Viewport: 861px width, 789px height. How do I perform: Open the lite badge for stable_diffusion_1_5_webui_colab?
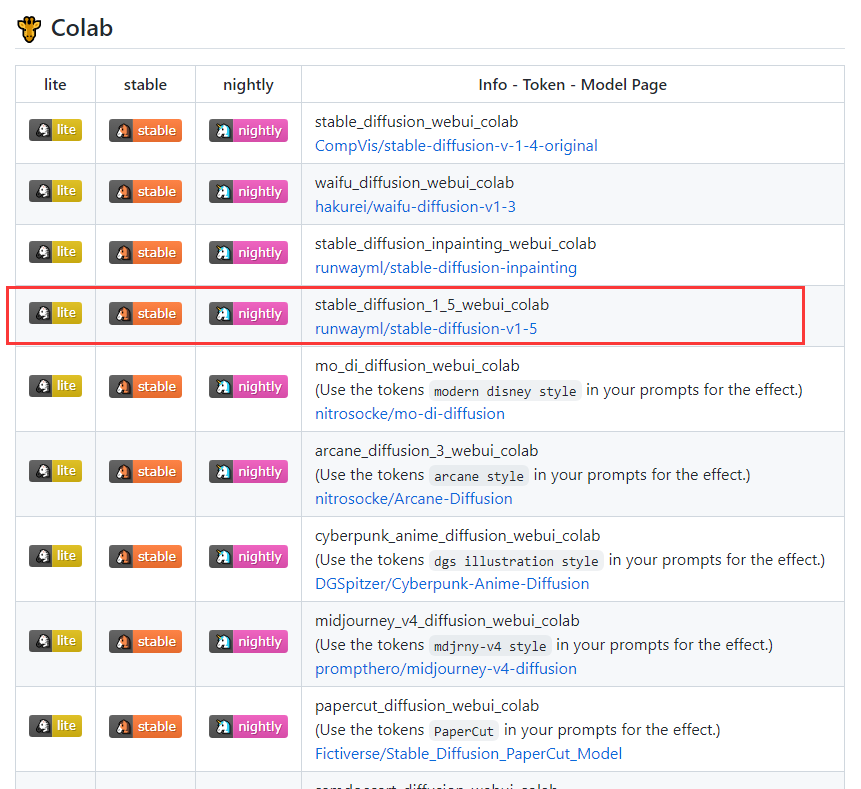[x=55, y=313]
